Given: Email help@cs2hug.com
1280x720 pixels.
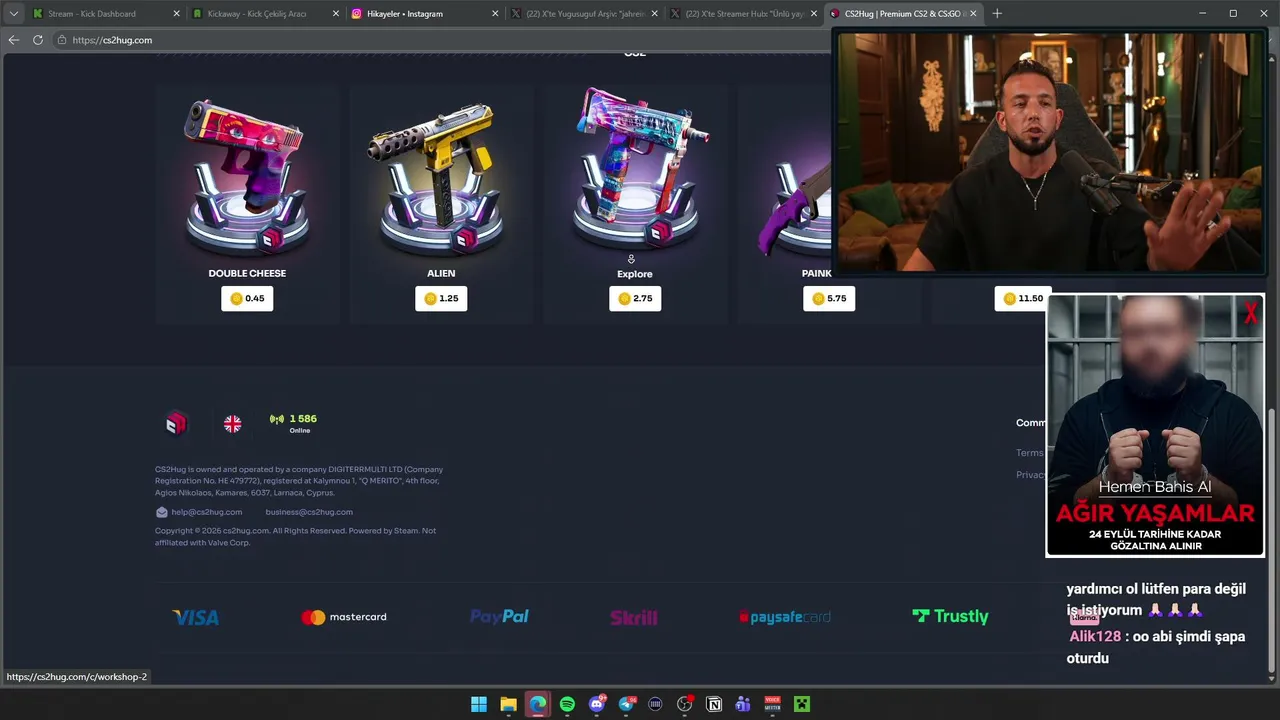Looking at the screenshot, I should click(206, 512).
